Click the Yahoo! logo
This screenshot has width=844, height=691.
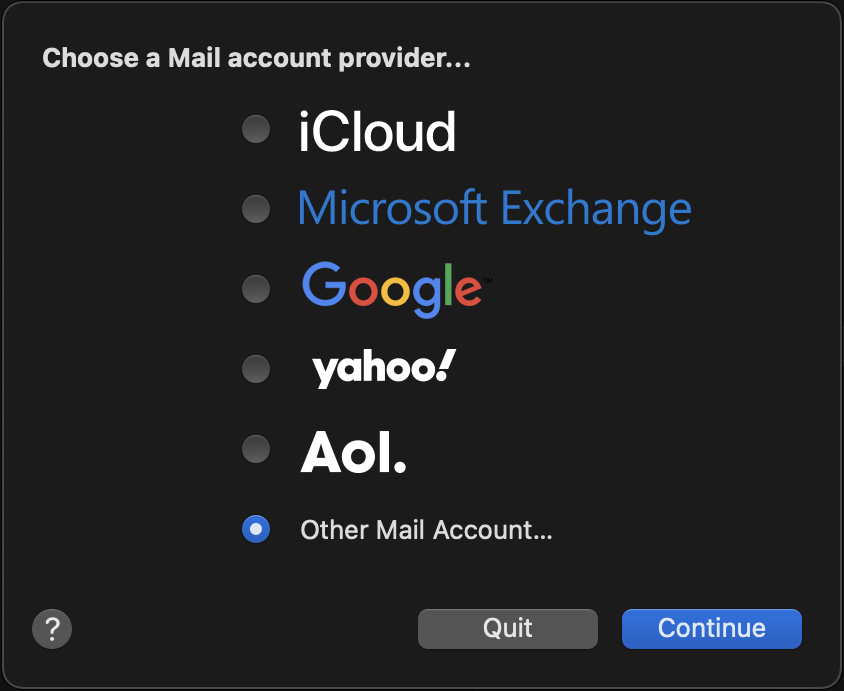click(x=384, y=369)
